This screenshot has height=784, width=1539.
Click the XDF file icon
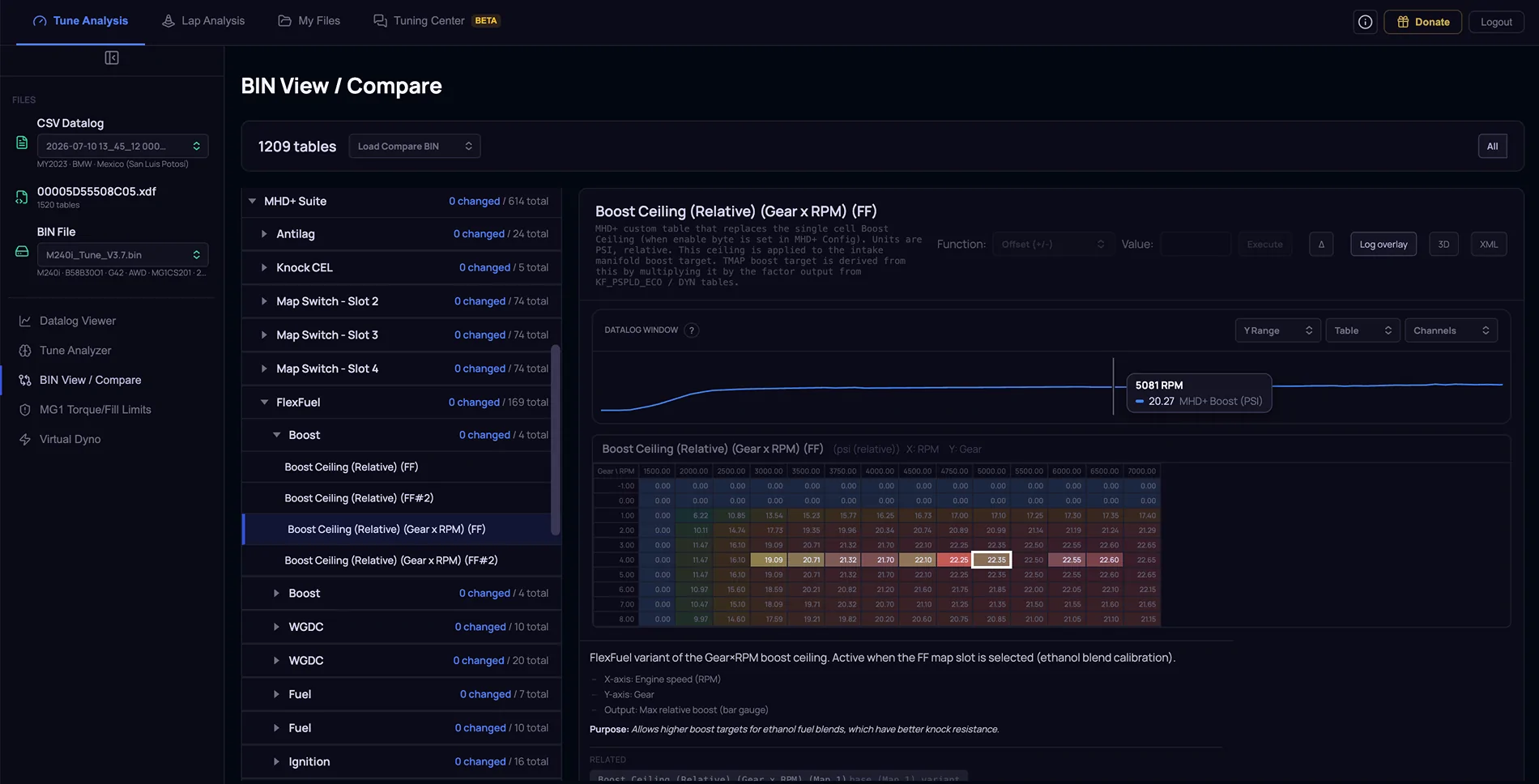[x=22, y=197]
